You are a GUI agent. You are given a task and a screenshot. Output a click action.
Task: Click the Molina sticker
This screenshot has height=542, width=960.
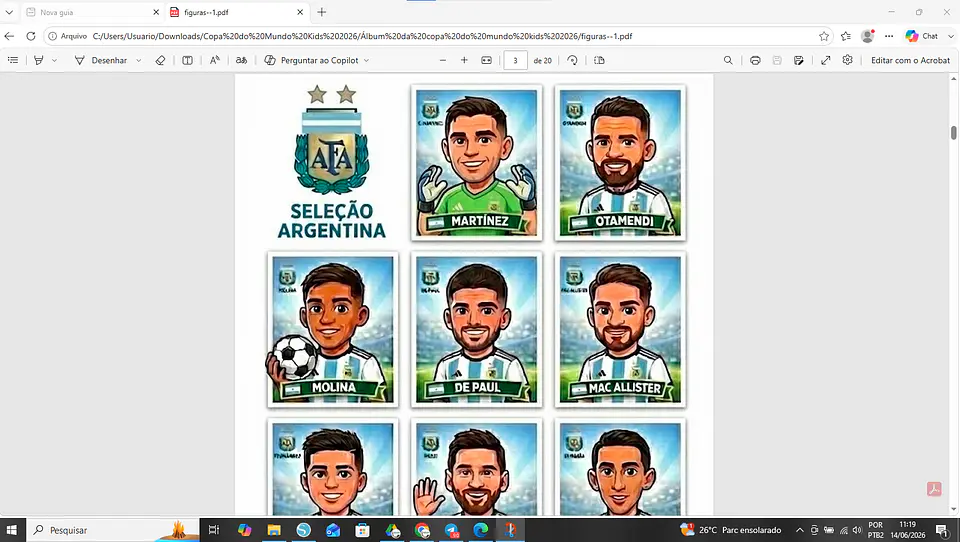(x=332, y=329)
